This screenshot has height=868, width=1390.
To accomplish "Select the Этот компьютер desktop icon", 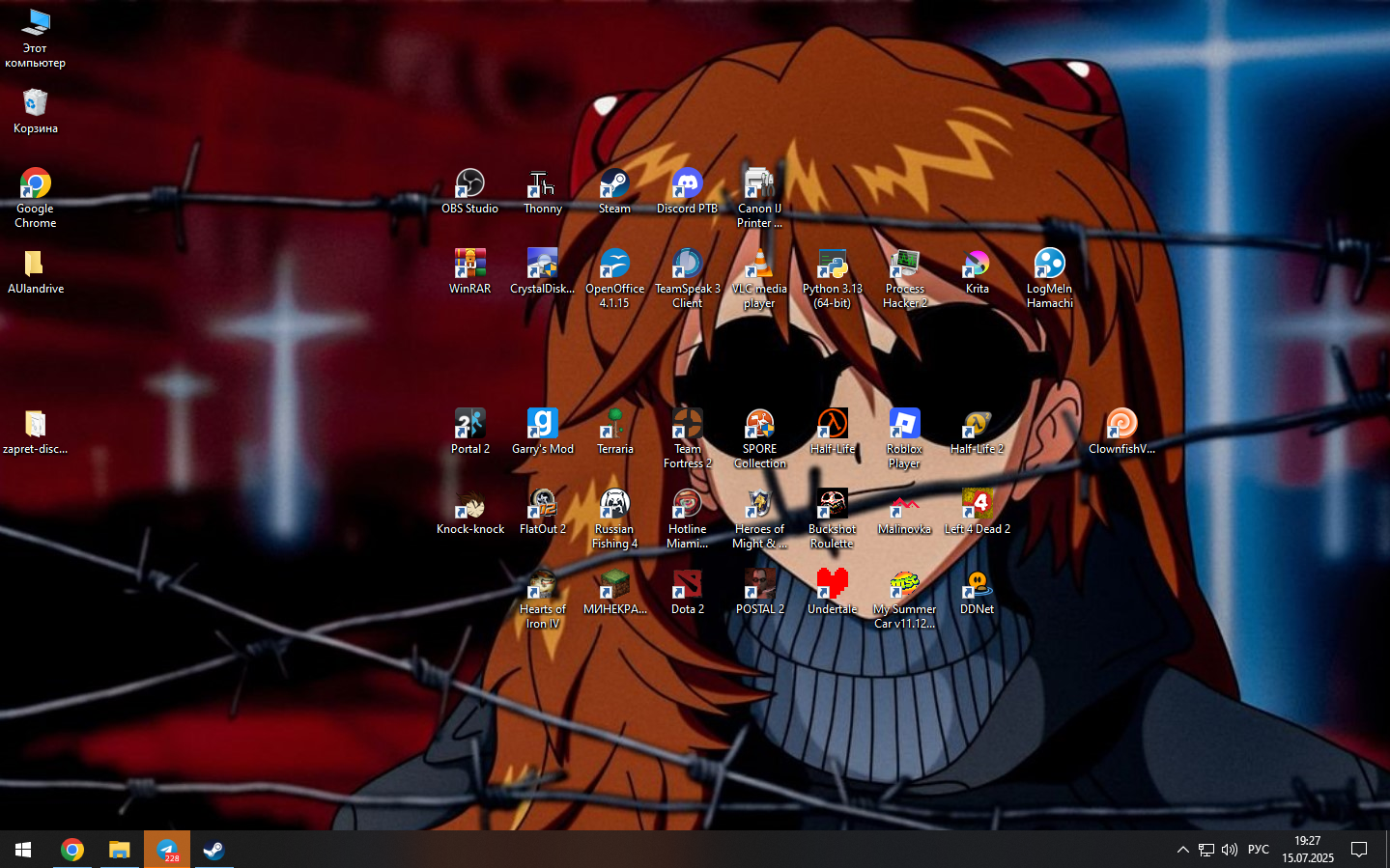I will pyautogui.click(x=36, y=38).
